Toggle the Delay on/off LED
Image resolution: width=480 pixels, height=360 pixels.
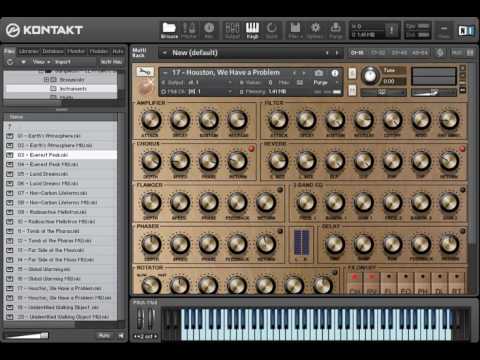click(463, 231)
